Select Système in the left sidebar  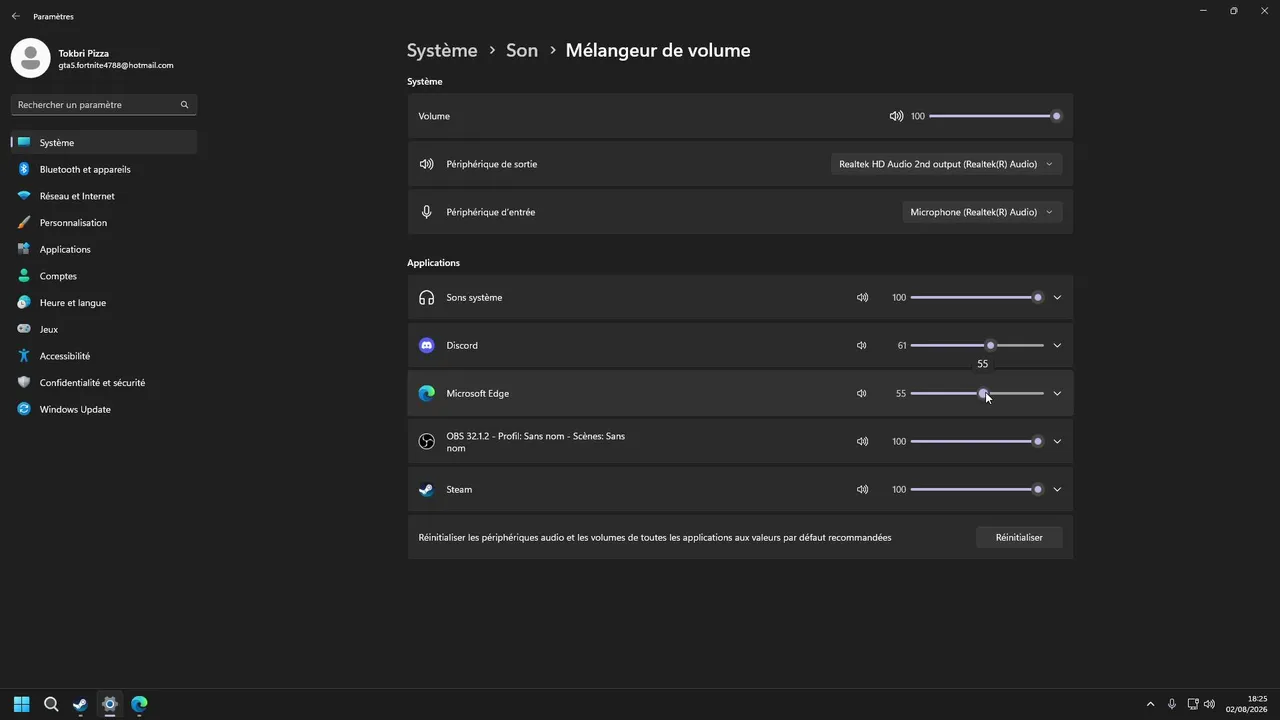pyautogui.click(x=104, y=143)
